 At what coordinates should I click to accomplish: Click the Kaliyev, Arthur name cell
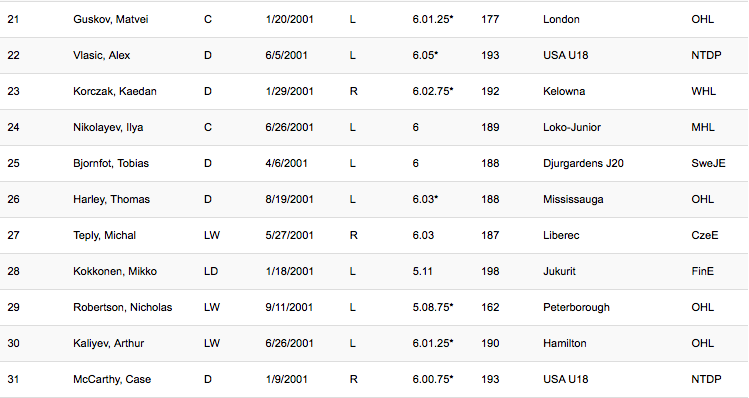click(x=108, y=344)
